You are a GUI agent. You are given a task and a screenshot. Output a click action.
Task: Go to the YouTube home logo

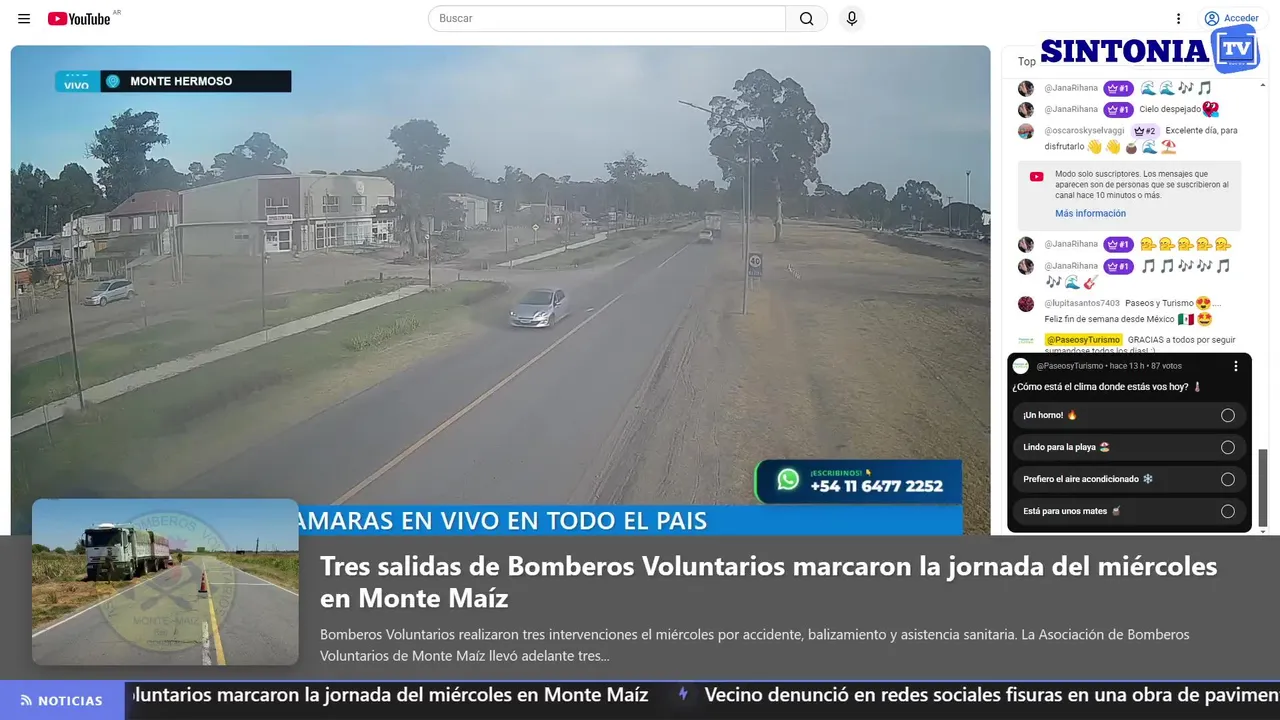(x=79, y=18)
